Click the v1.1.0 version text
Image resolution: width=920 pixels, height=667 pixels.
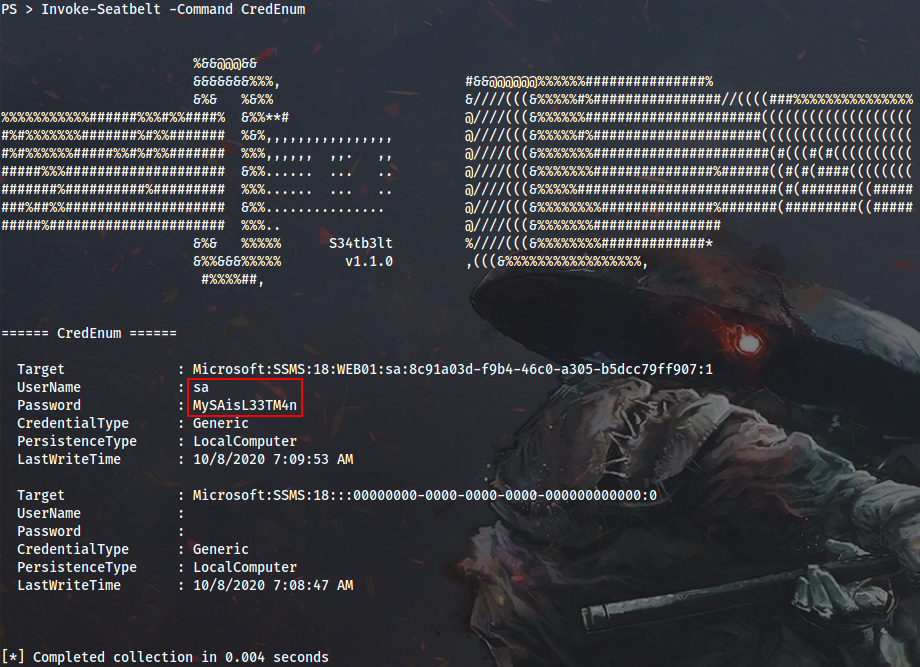368,261
